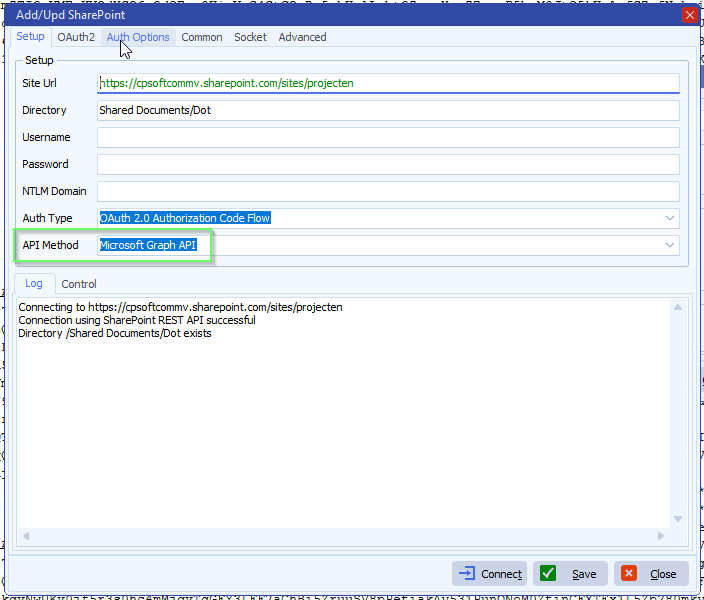Click into the Site Url field

[388, 83]
